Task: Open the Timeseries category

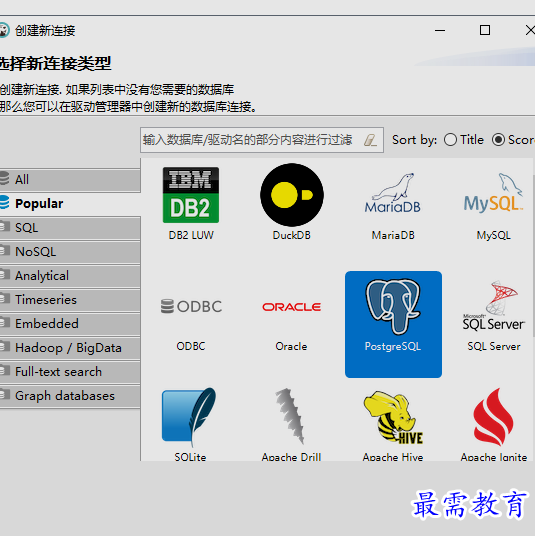Action: click(70, 300)
